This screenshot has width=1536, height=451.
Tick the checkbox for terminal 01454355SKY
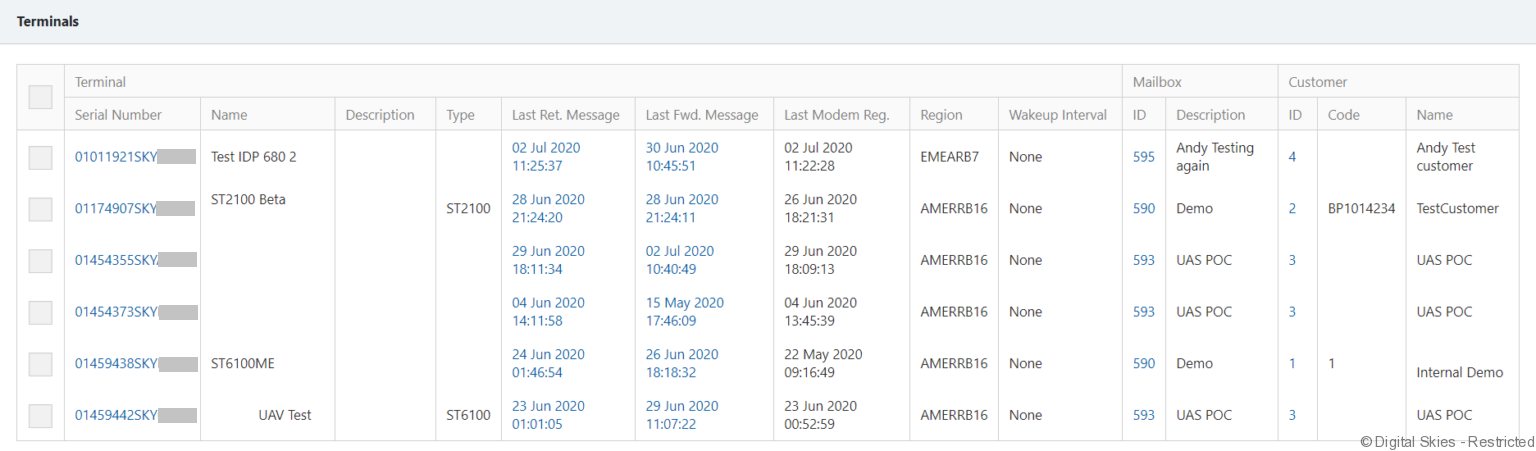[x=40, y=260]
